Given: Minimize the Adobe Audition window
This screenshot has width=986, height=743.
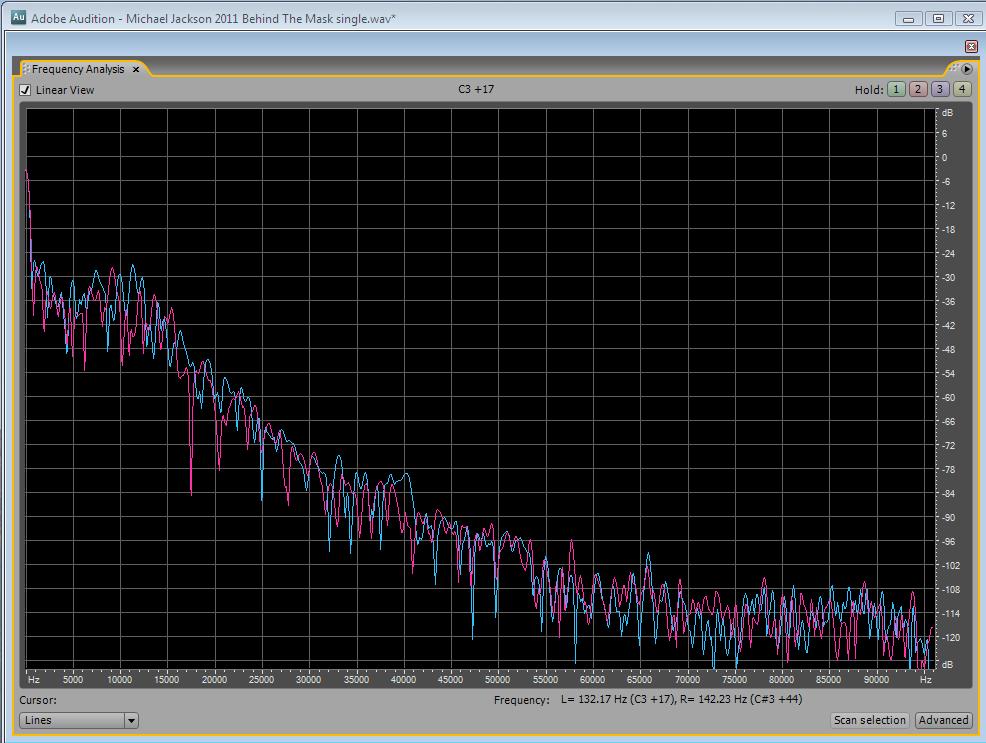Looking at the screenshot, I should [908, 18].
